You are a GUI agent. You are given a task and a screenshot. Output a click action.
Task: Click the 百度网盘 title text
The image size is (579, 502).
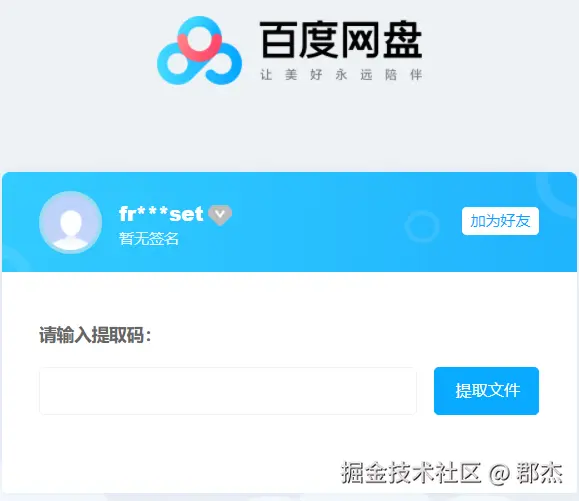(x=341, y=40)
